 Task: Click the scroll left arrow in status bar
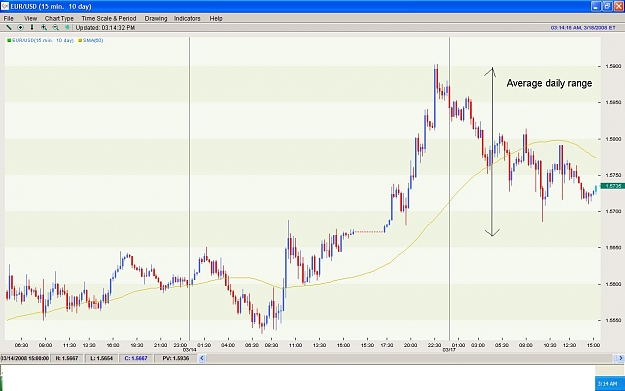click(x=202, y=358)
